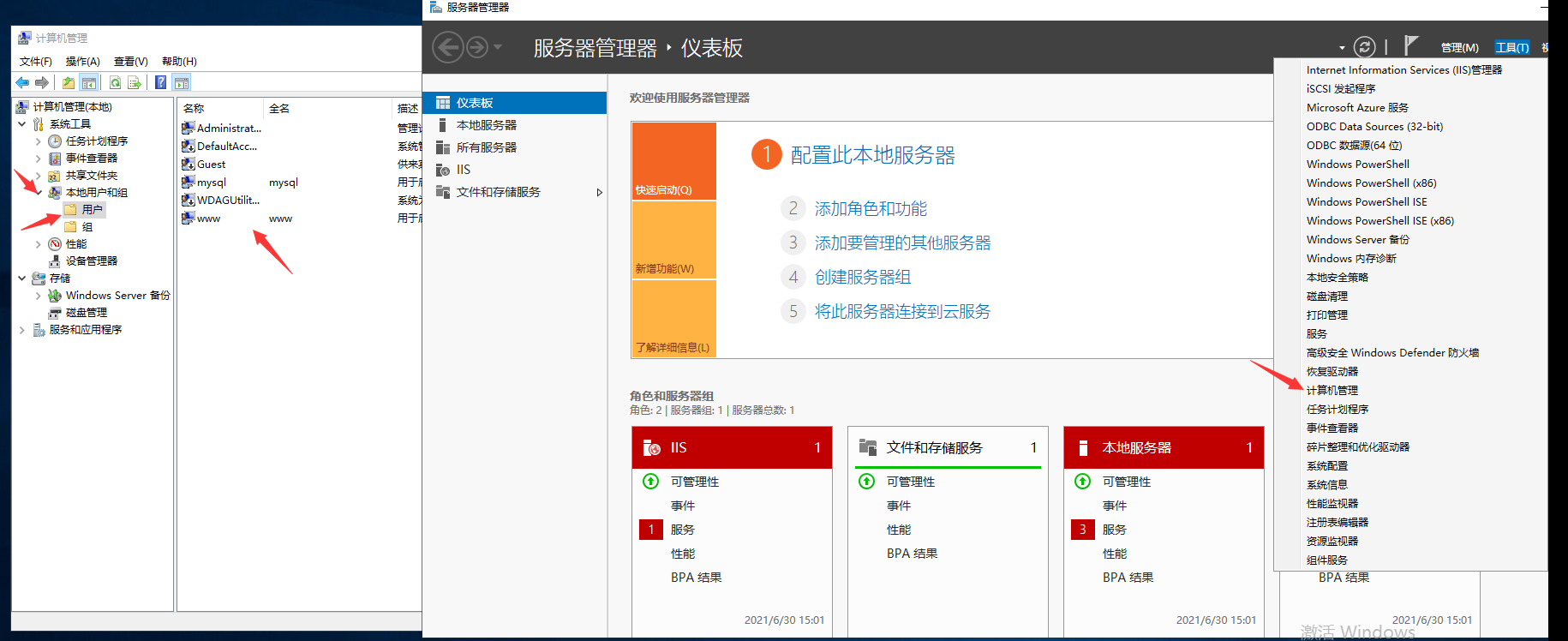Open the 管理(M) menu in Server Manager
This screenshot has width=1568, height=641.
1460,48
